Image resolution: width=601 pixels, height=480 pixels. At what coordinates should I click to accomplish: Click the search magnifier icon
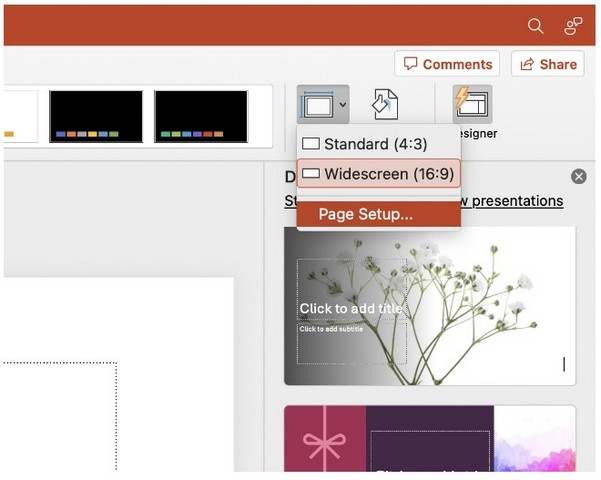536,26
